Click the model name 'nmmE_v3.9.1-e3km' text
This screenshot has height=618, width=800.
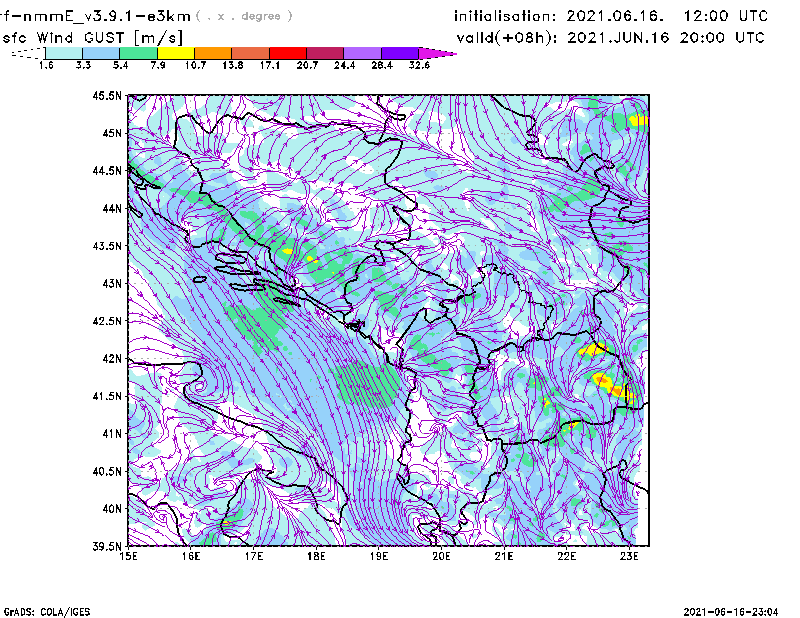click(107, 16)
